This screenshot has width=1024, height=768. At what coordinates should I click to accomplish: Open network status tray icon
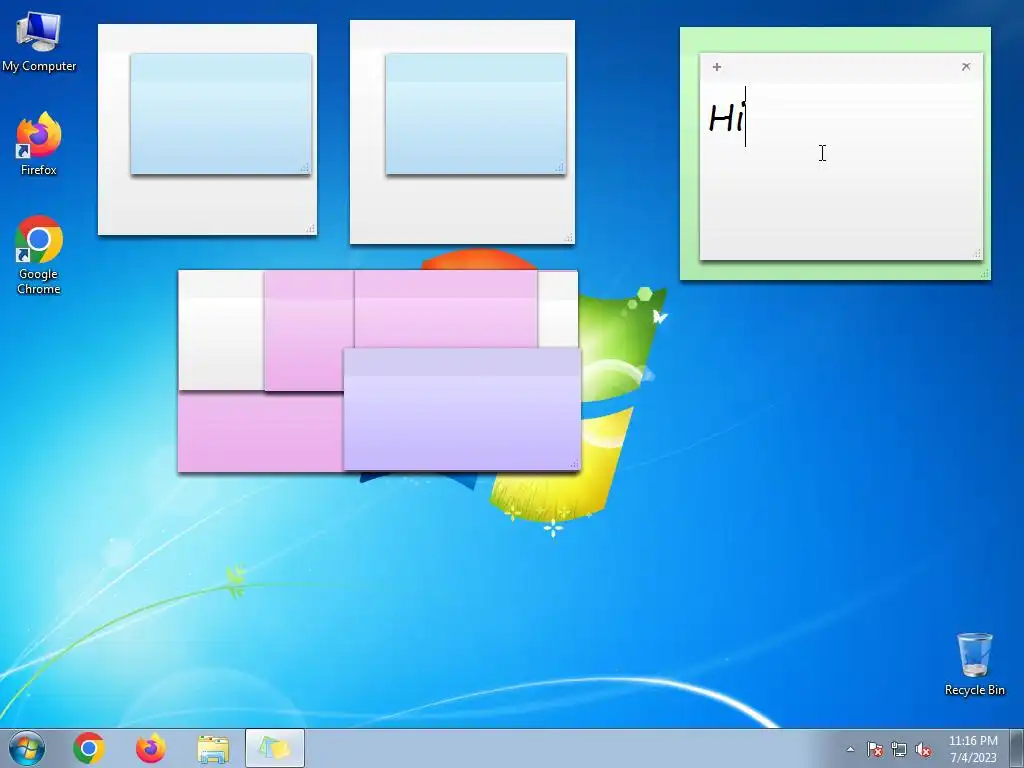[899, 749]
